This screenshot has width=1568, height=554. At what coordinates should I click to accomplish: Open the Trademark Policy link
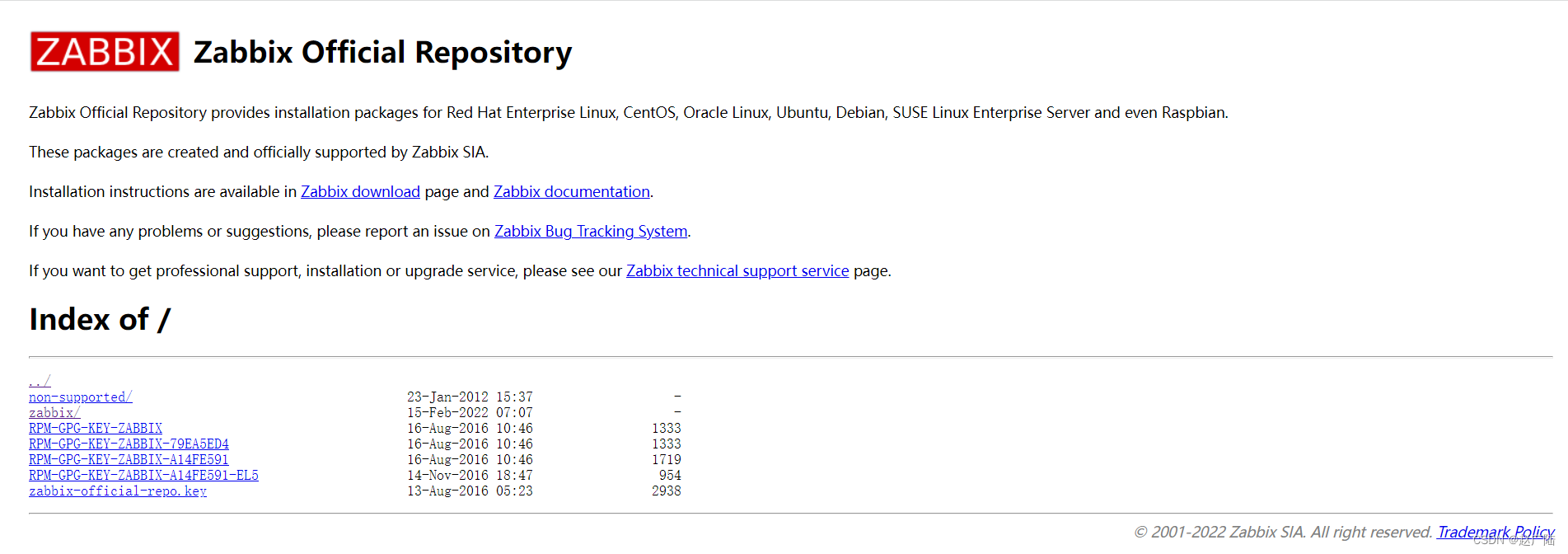[1495, 533]
